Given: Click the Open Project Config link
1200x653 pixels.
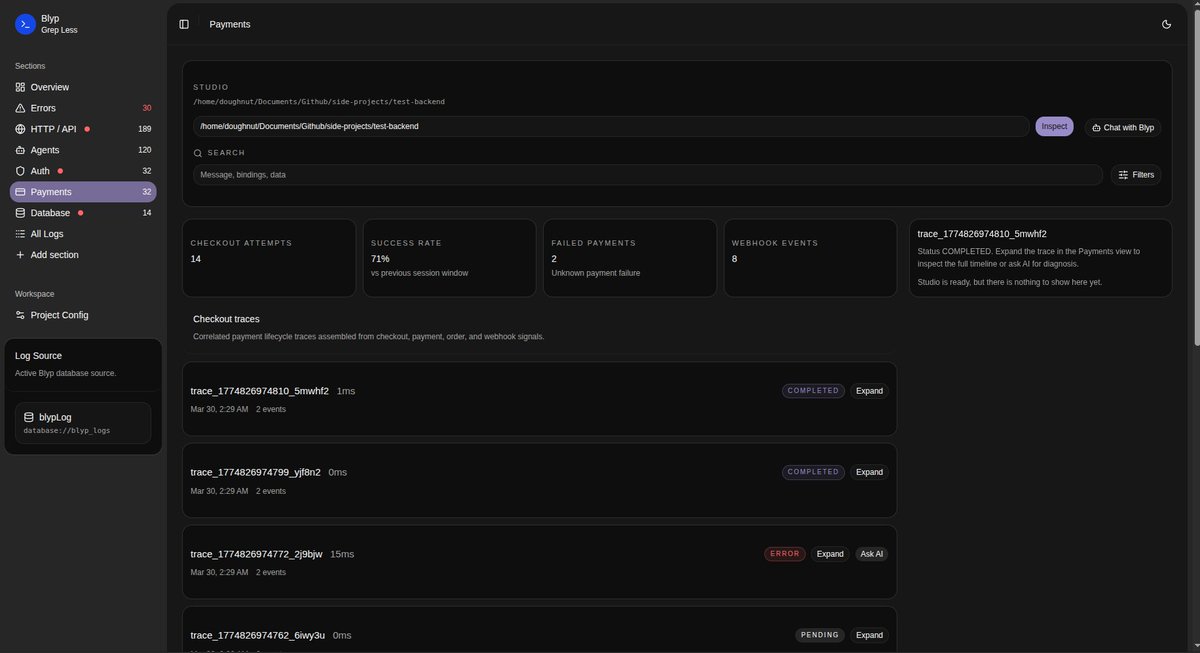Looking at the screenshot, I should pyautogui.click(x=83, y=315).
